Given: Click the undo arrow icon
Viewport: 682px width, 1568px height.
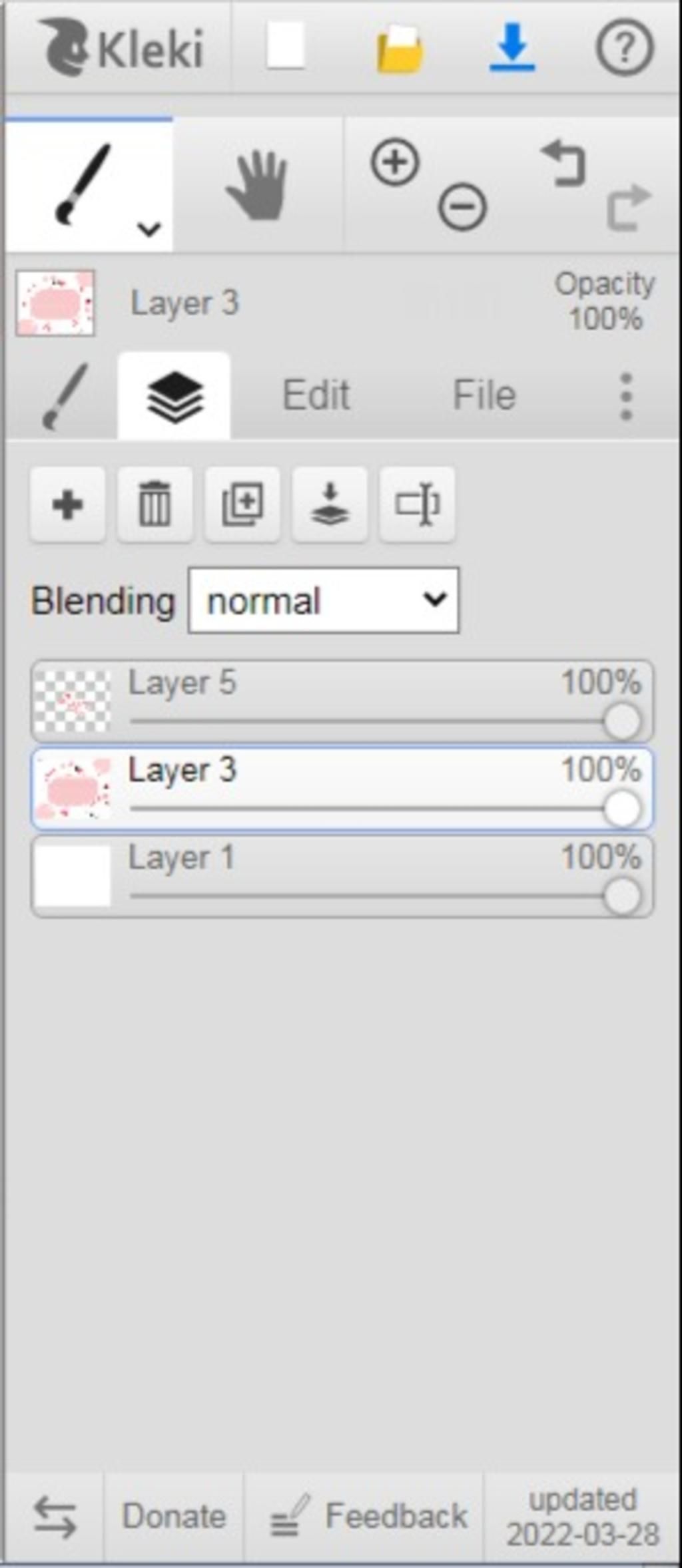Looking at the screenshot, I should tap(563, 162).
